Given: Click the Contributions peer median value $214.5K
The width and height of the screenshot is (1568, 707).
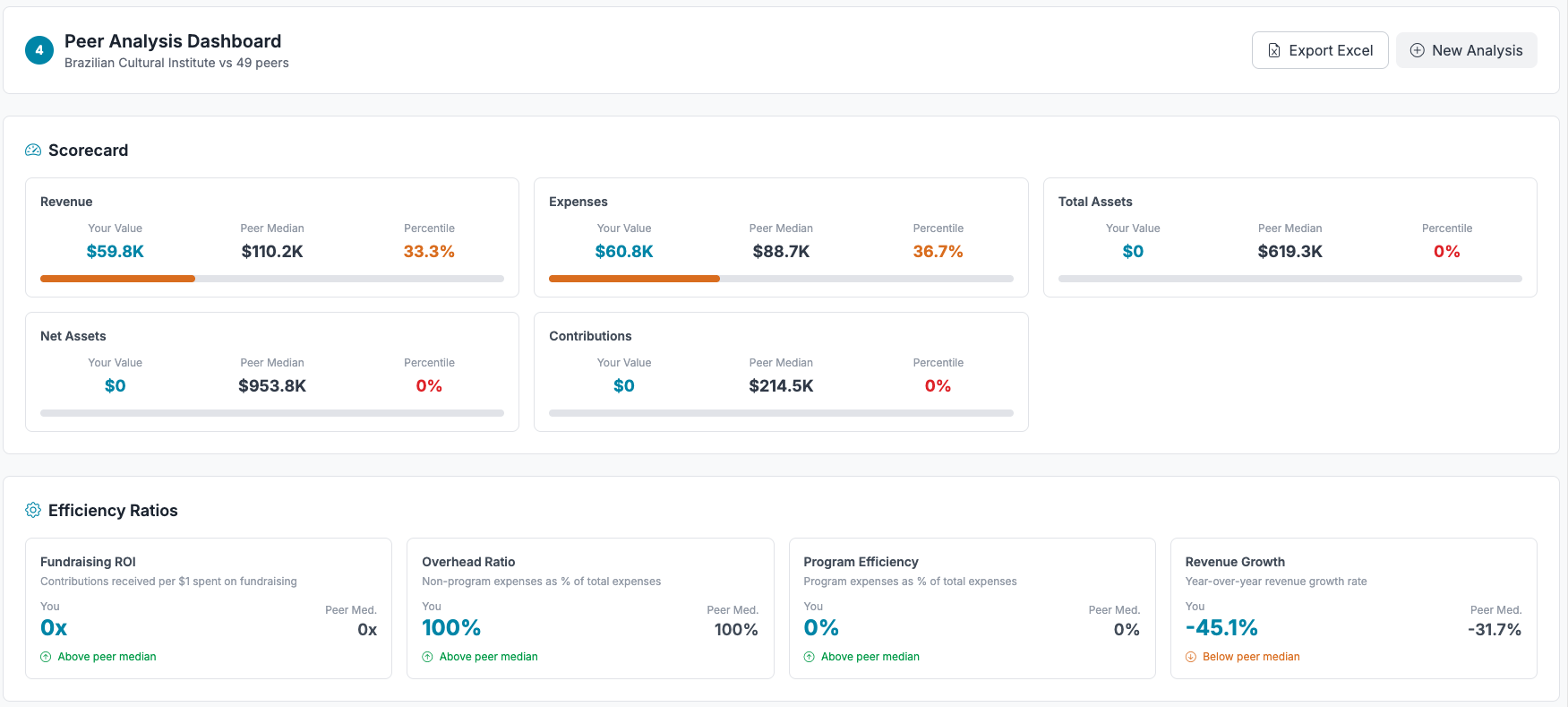Looking at the screenshot, I should [781, 386].
